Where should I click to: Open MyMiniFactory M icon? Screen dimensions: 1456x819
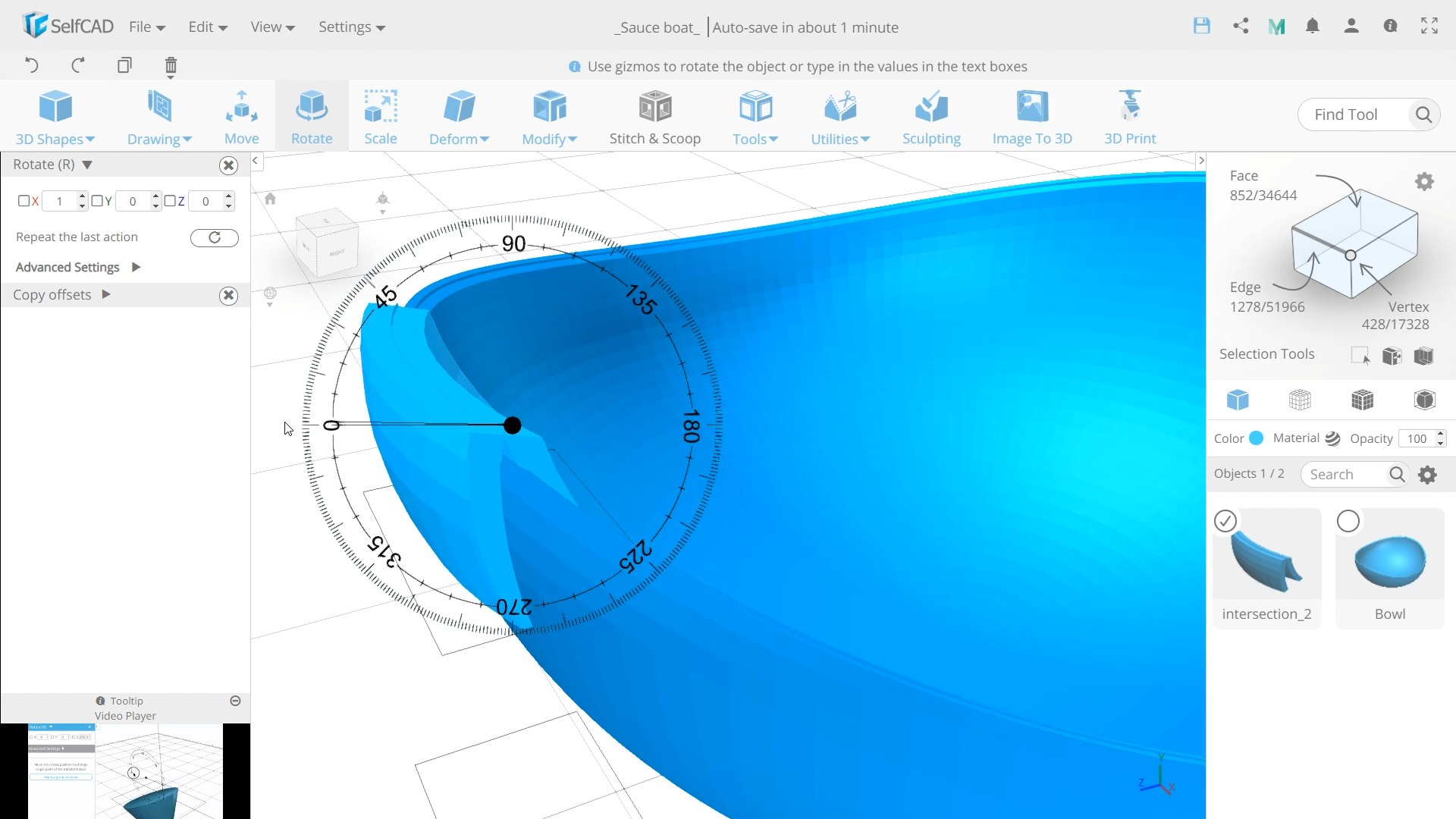tap(1277, 27)
